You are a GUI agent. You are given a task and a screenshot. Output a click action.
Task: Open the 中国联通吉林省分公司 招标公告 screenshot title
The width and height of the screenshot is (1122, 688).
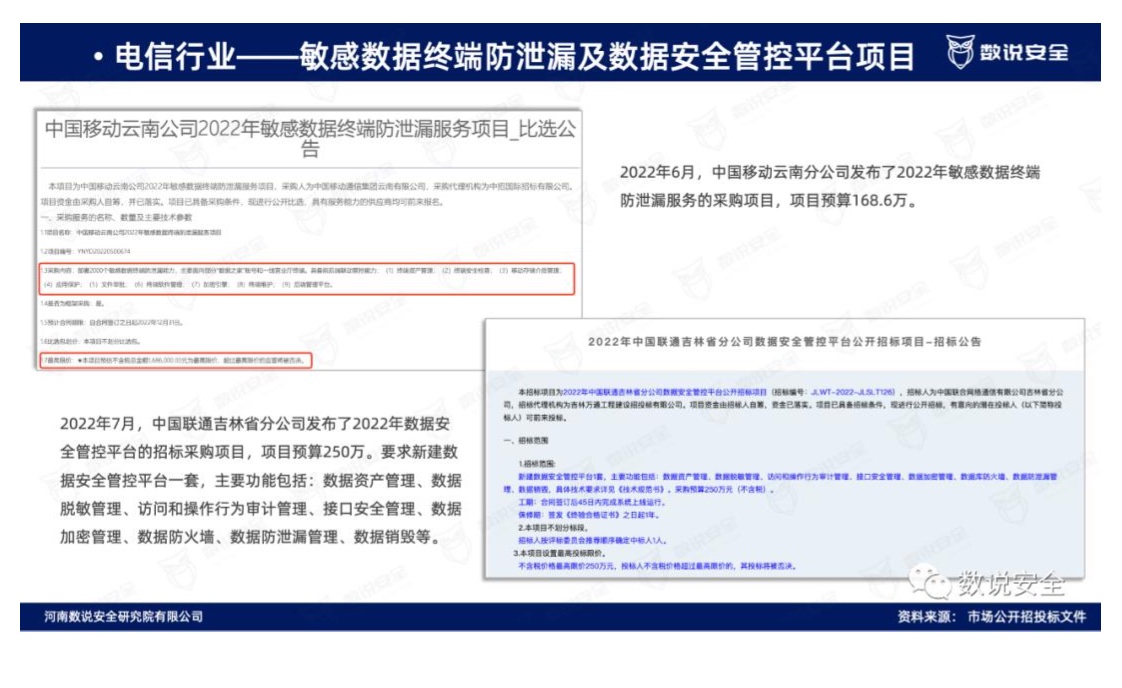pyautogui.click(x=784, y=342)
